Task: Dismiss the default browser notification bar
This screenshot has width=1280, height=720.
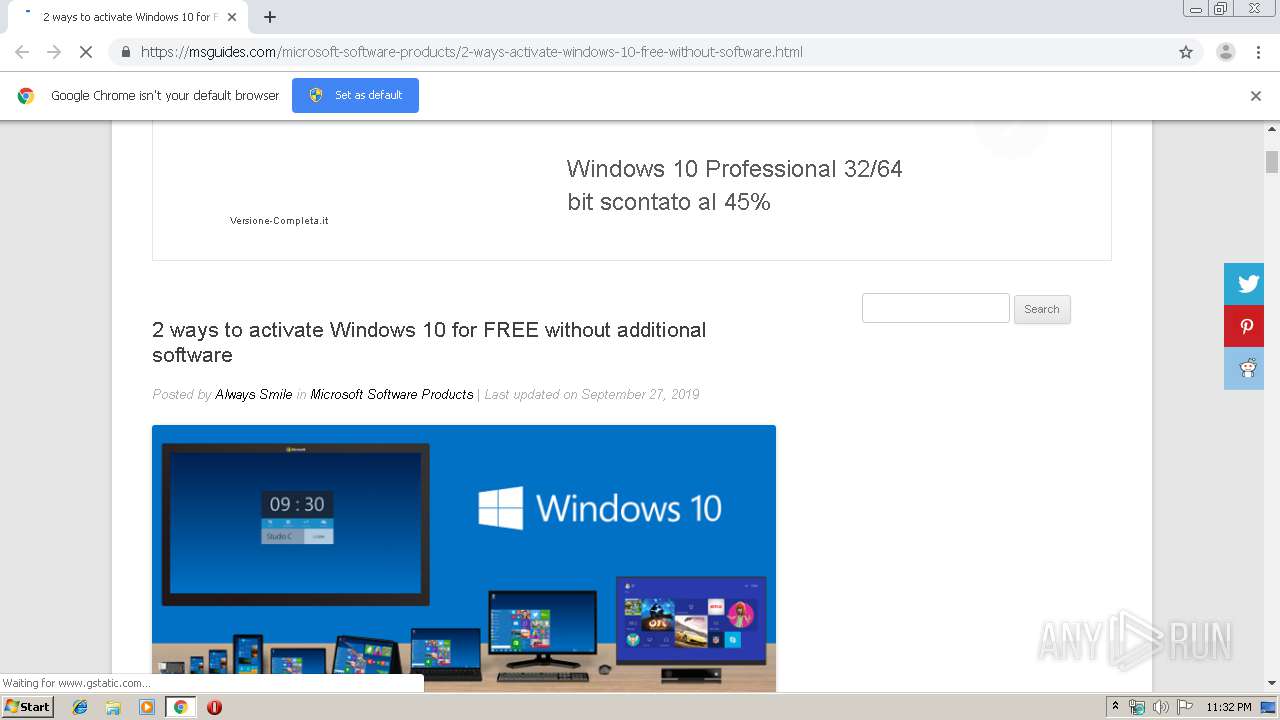Action: tap(1256, 96)
